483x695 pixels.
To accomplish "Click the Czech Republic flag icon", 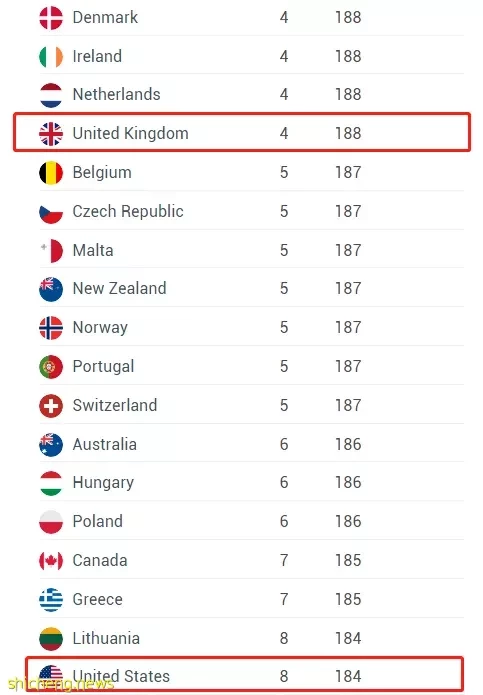I will 51,211.
